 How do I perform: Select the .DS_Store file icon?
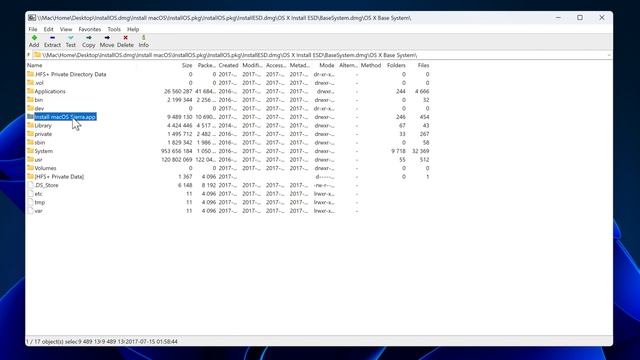30,185
